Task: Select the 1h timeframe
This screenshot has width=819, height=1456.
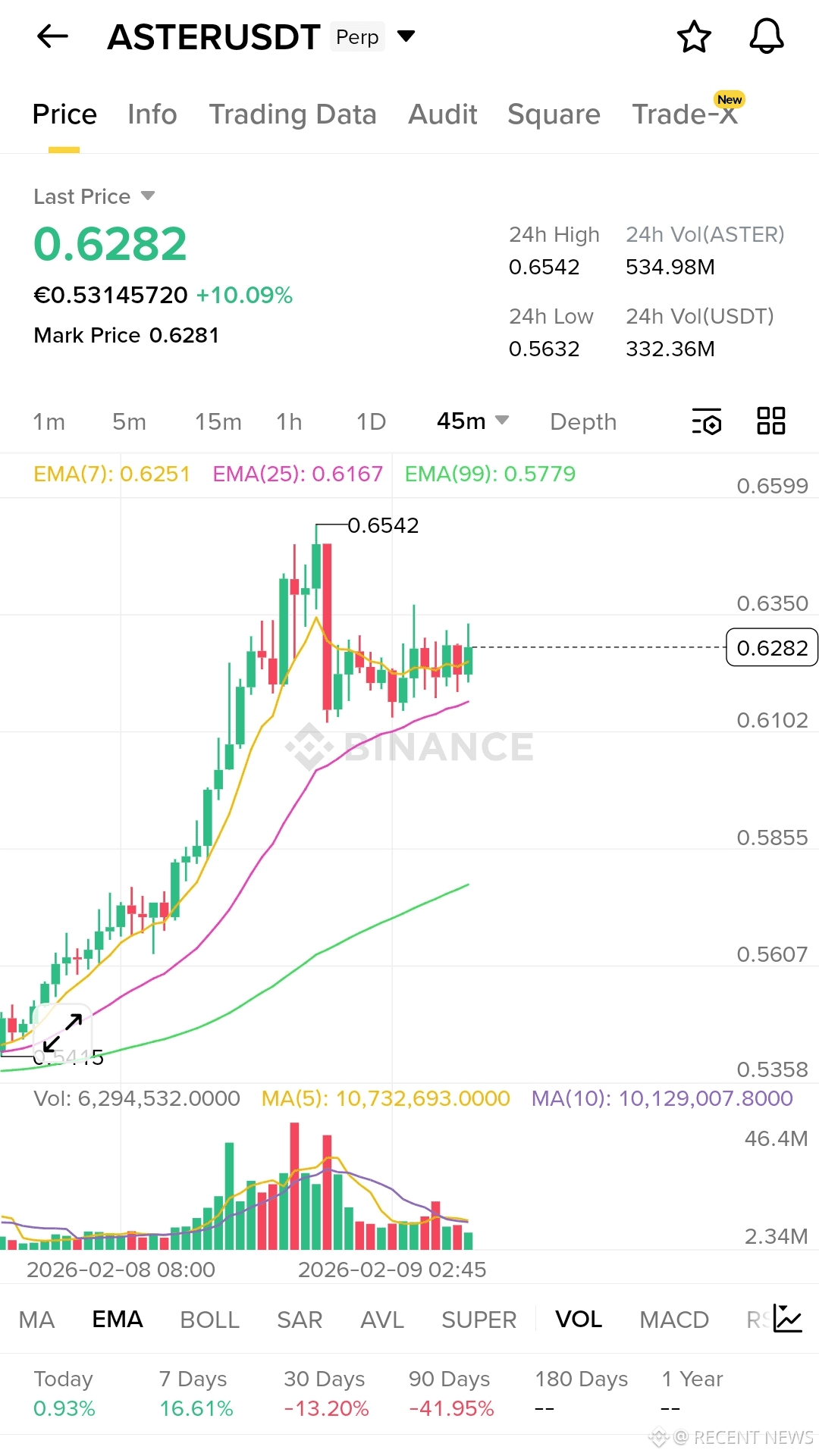Action: click(289, 421)
